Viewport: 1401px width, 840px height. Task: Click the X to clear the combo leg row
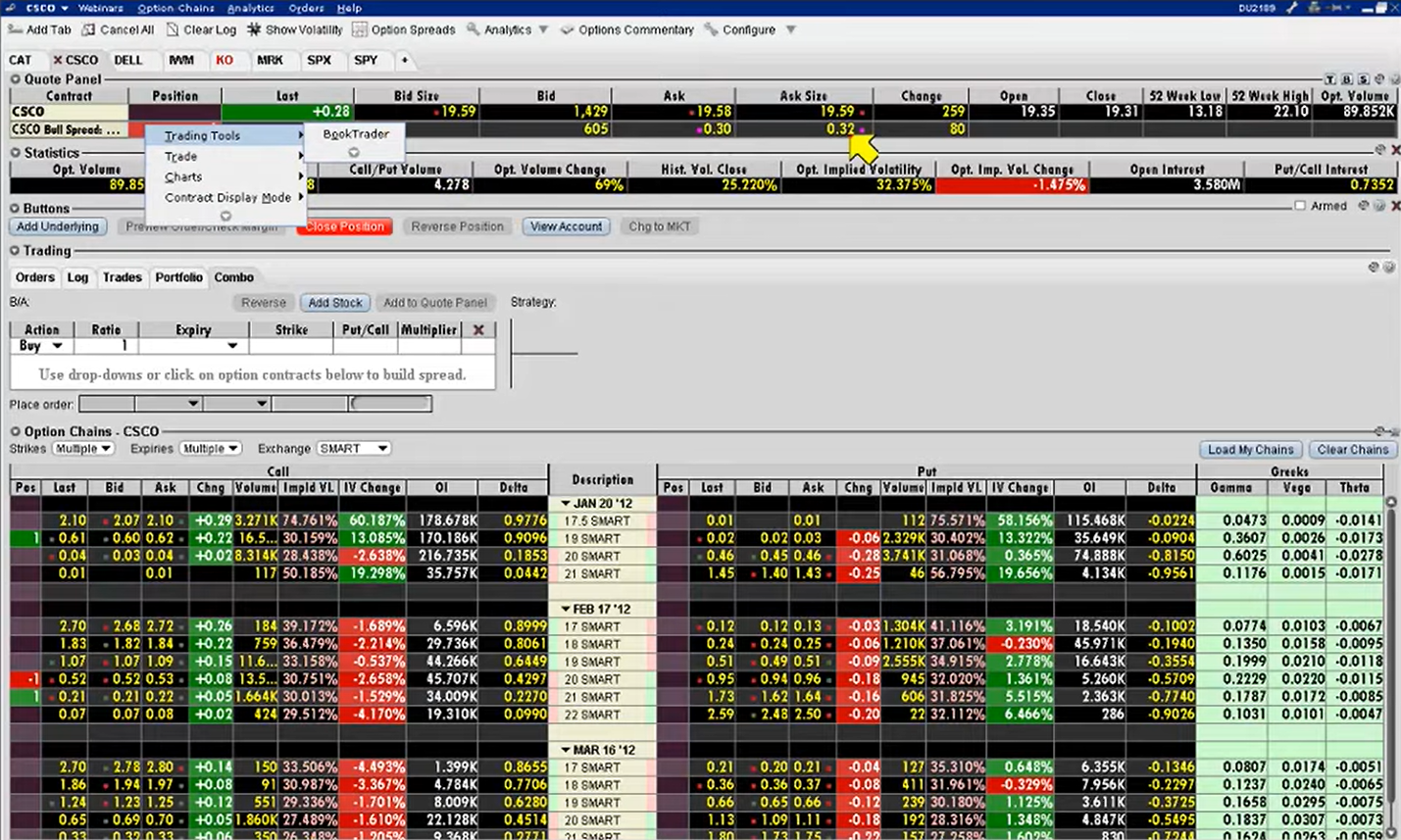(478, 329)
